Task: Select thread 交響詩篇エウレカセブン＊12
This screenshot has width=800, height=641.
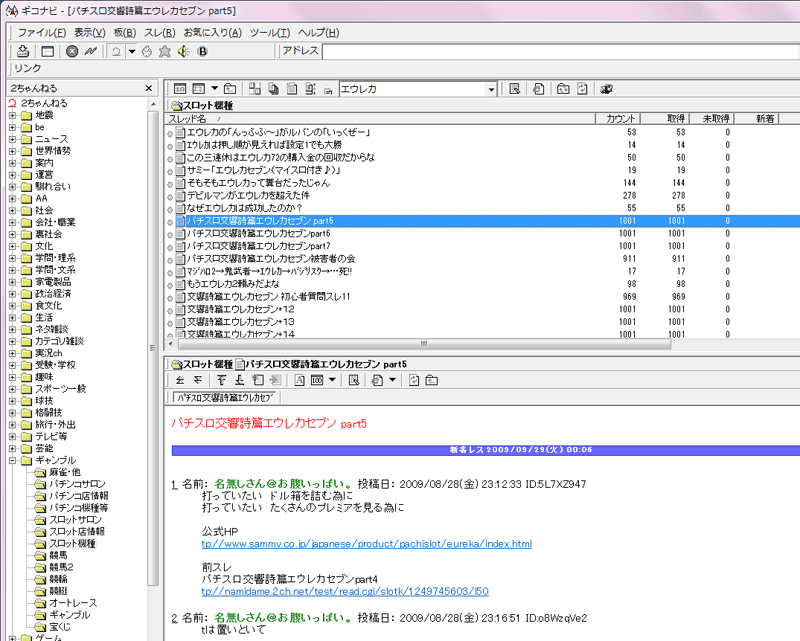Action: pos(240,309)
